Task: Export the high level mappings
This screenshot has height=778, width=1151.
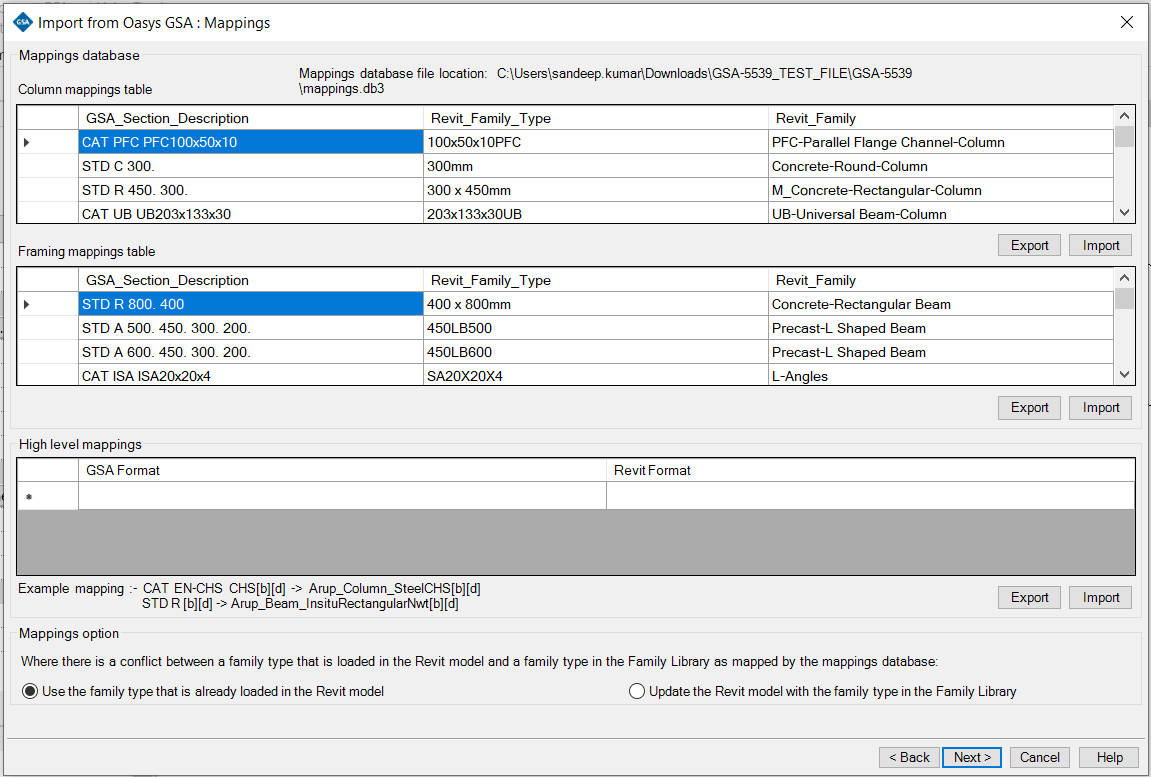Action: 1029,597
